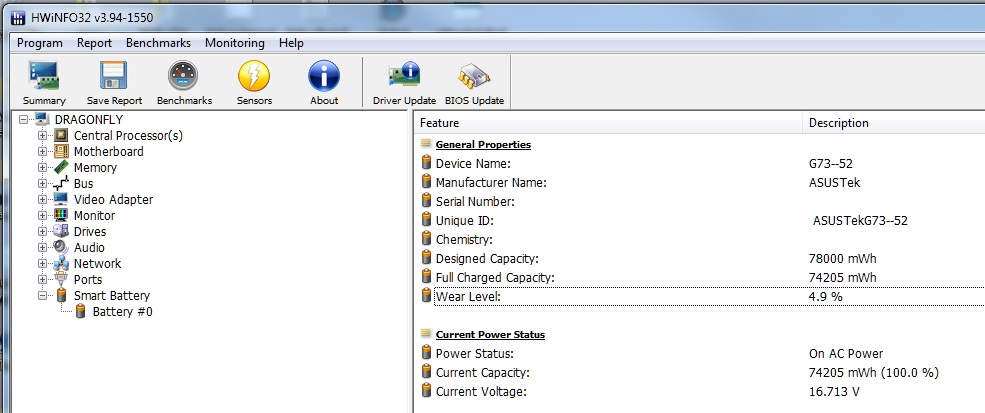
Task: Click the Feature column header
Action: coord(608,123)
